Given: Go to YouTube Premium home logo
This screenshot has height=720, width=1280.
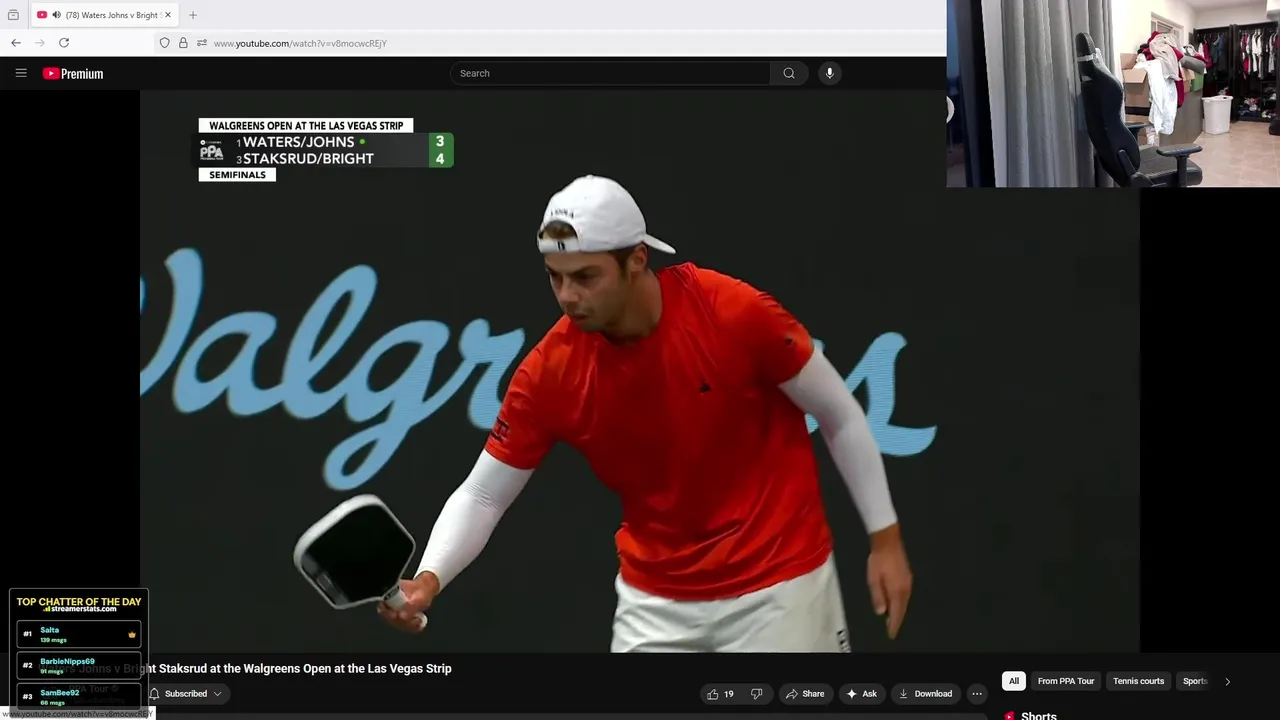Looking at the screenshot, I should (x=73, y=73).
